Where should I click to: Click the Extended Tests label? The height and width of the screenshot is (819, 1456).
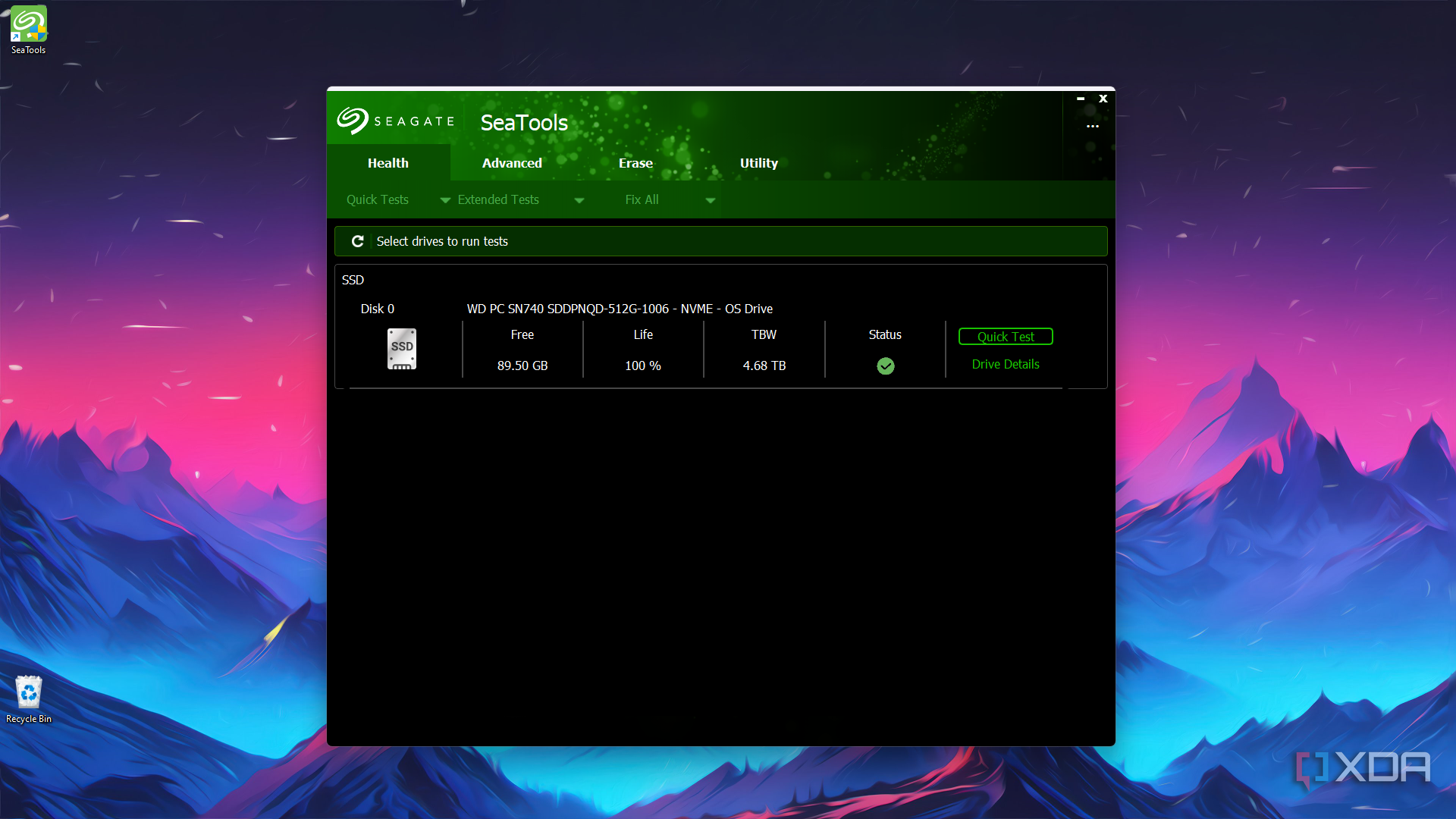498,199
